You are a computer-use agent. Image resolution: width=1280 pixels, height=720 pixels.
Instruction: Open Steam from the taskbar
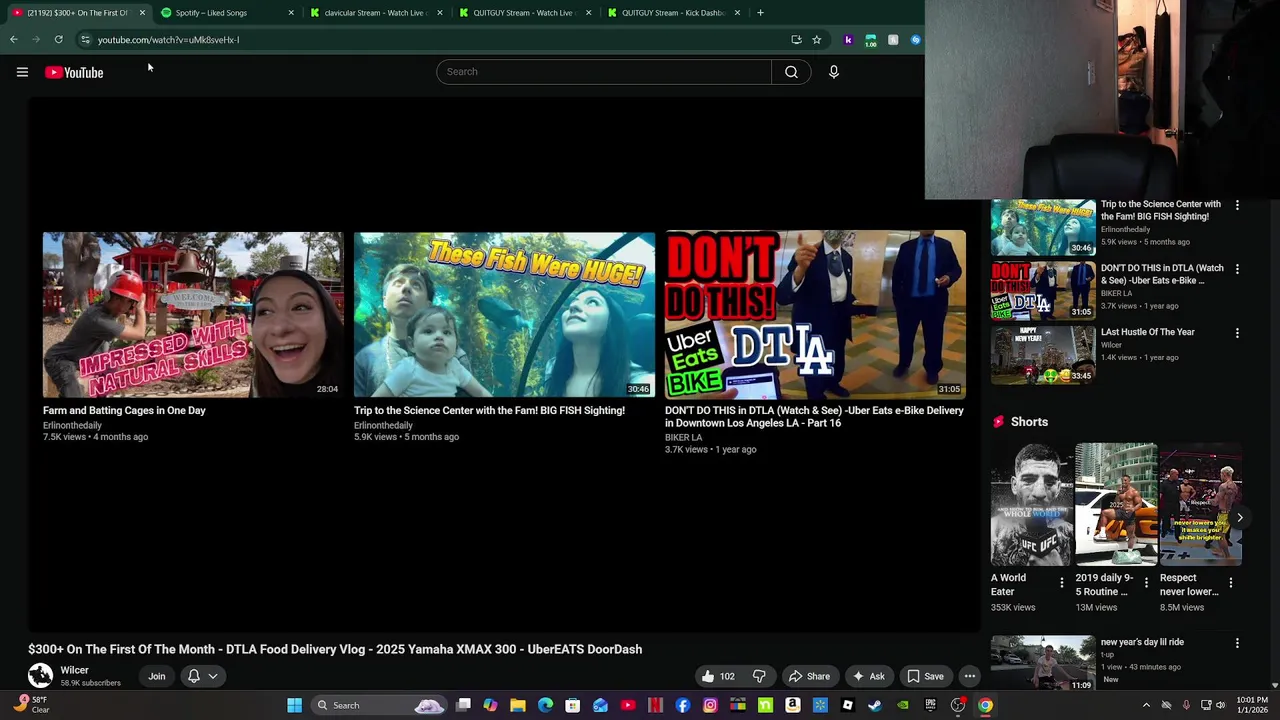point(875,705)
